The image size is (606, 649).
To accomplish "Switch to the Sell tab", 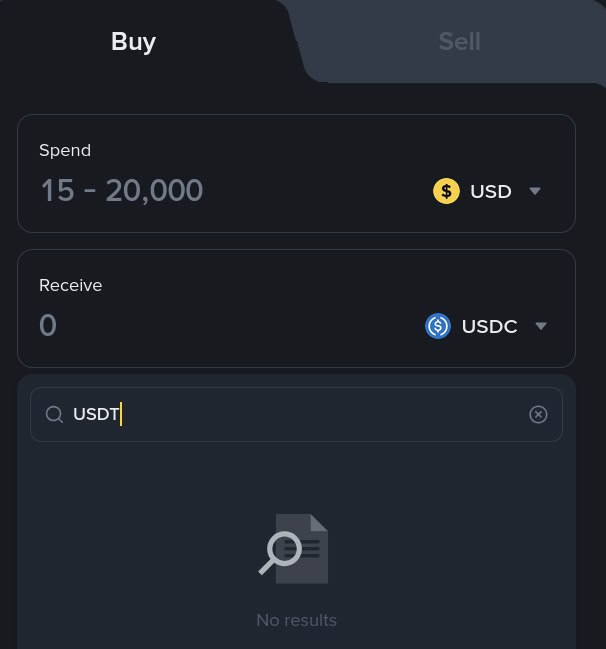I will (x=459, y=42).
